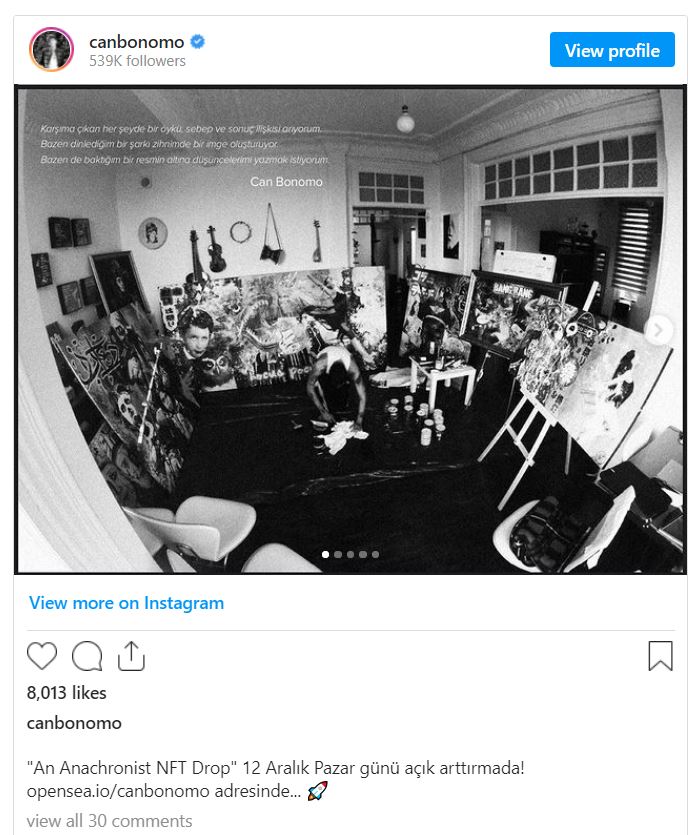Open canbonomo's round profile avatar
The height and width of the screenshot is (835, 698).
51,49
